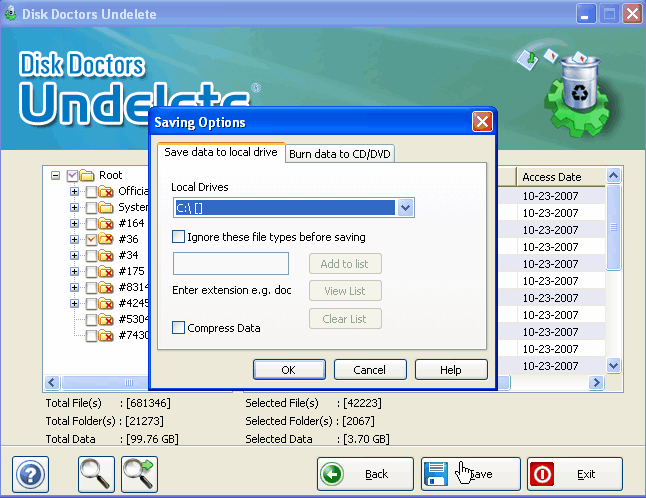This screenshot has width=646, height=498.
Task: Collapse the Root tree node
Action: click(x=55, y=175)
